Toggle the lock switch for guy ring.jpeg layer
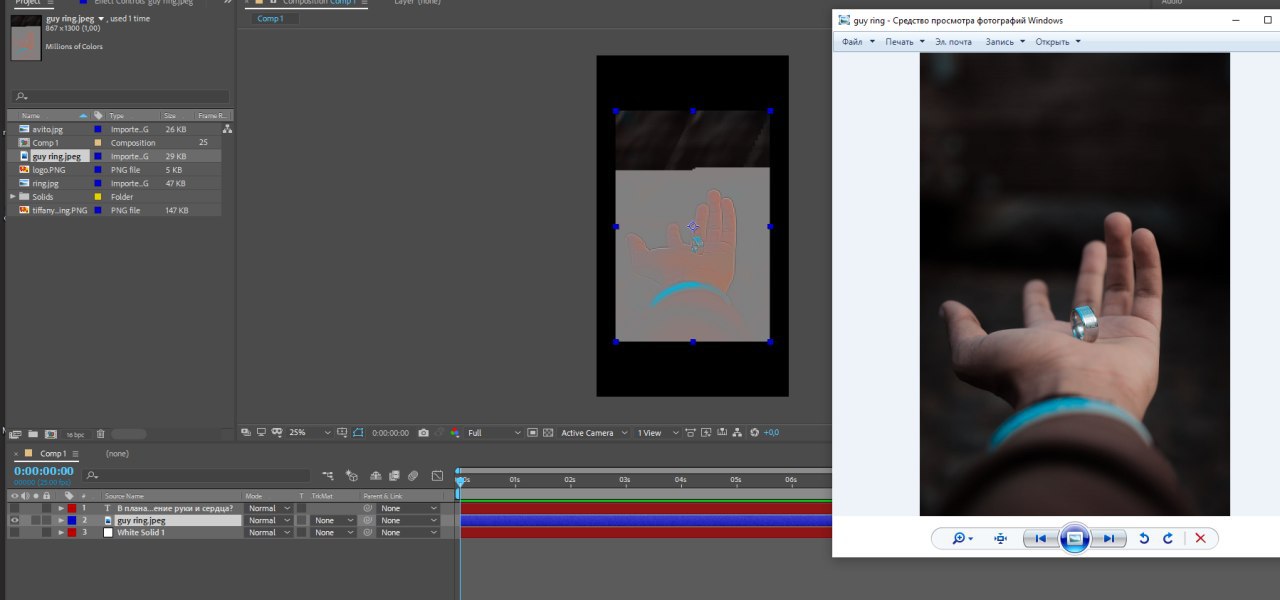 point(46,520)
